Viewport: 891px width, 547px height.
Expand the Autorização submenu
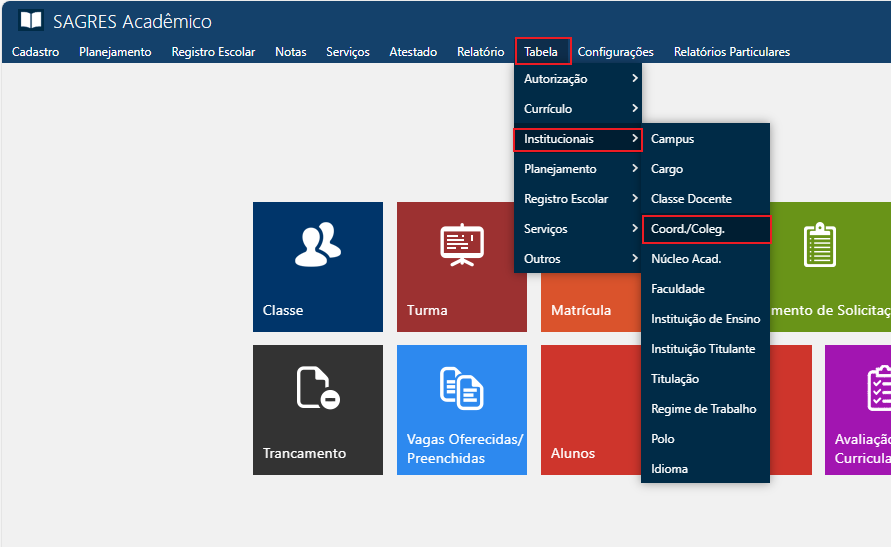[x=577, y=79]
